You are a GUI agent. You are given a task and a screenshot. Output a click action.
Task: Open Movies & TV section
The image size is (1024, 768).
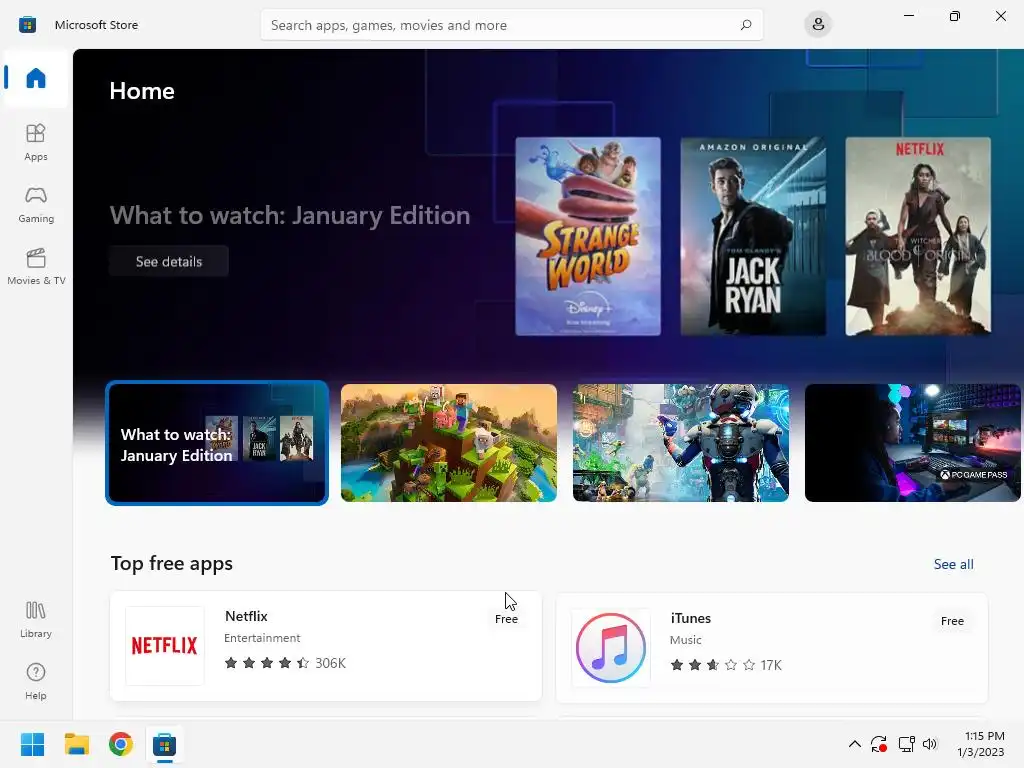[x=36, y=266]
